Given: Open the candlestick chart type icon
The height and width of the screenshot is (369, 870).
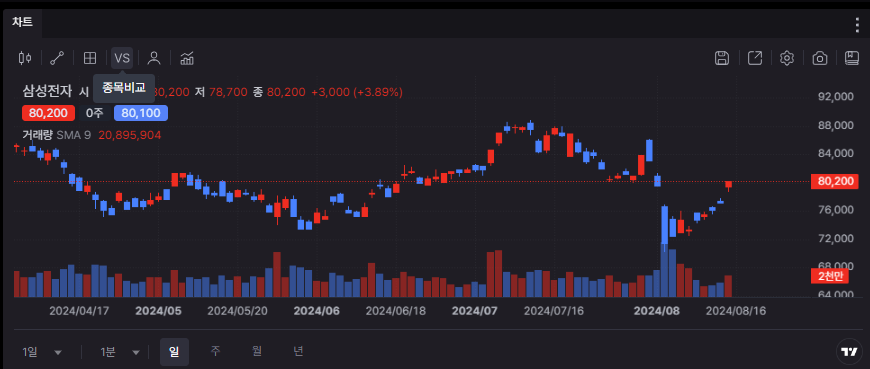Looking at the screenshot, I should point(25,58).
